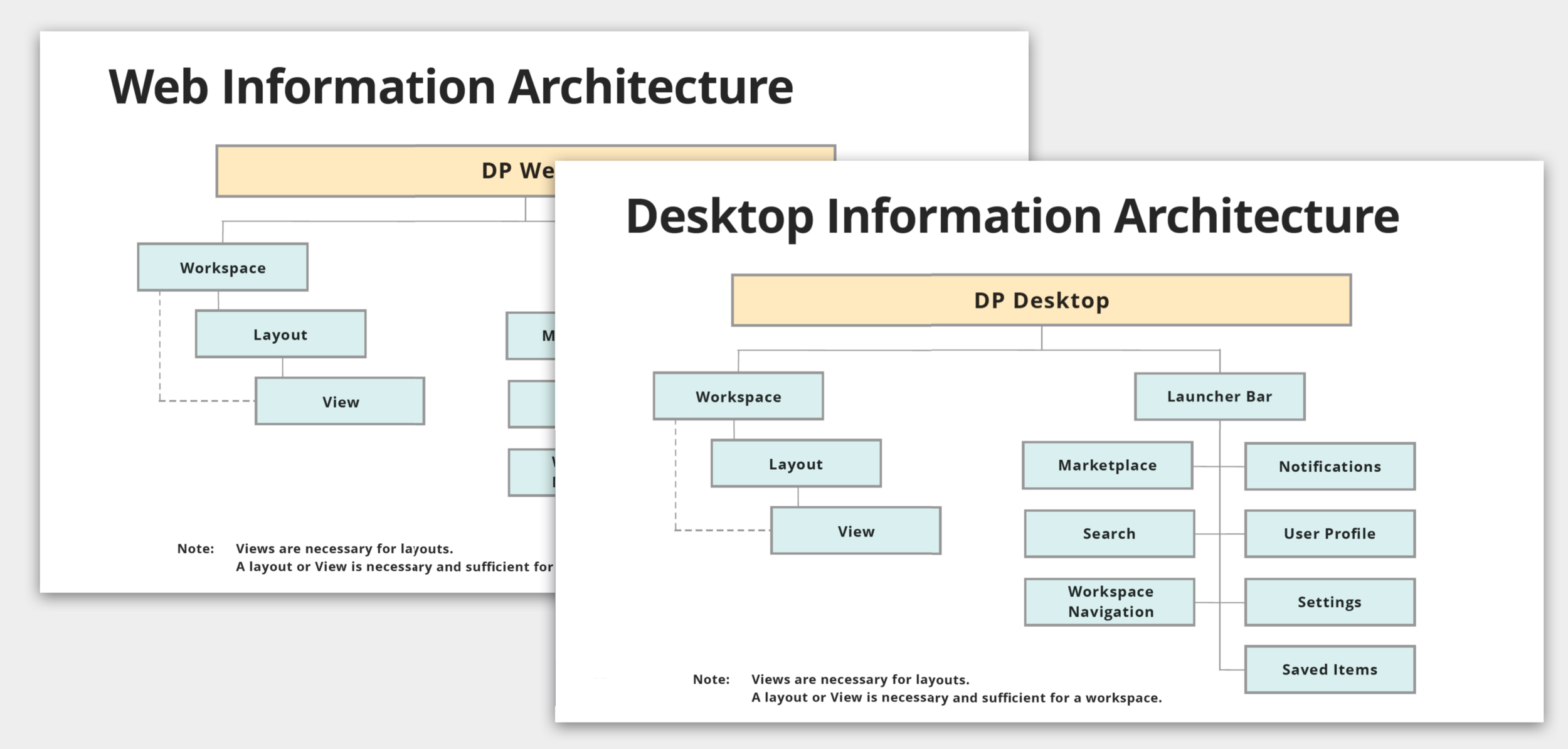Select the Web Information Architecture title
This screenshot has width=1568, height=749.
450,87
